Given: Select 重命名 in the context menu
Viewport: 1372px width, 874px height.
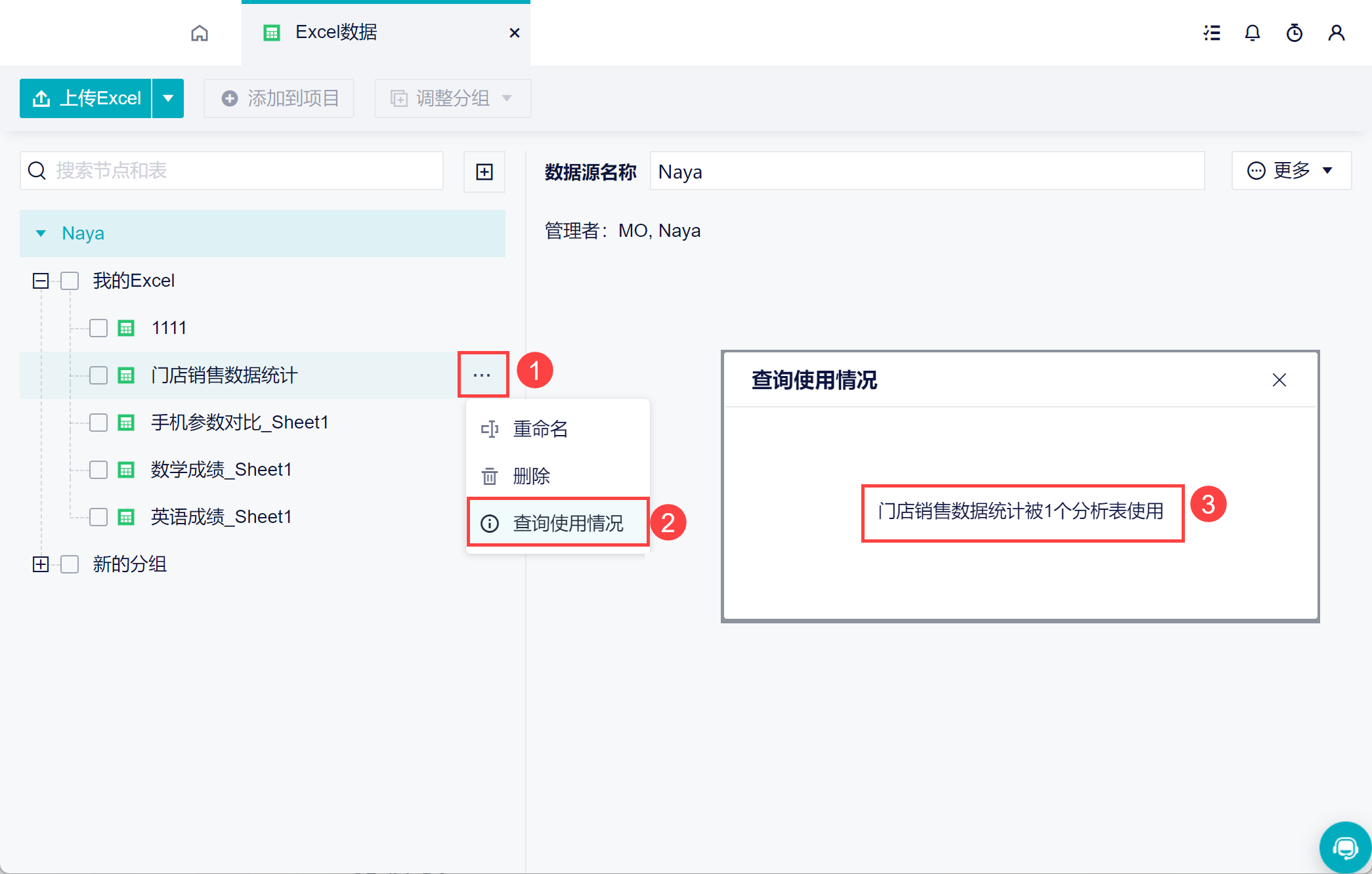Looking at the screenshot, I should click(540, 429).
